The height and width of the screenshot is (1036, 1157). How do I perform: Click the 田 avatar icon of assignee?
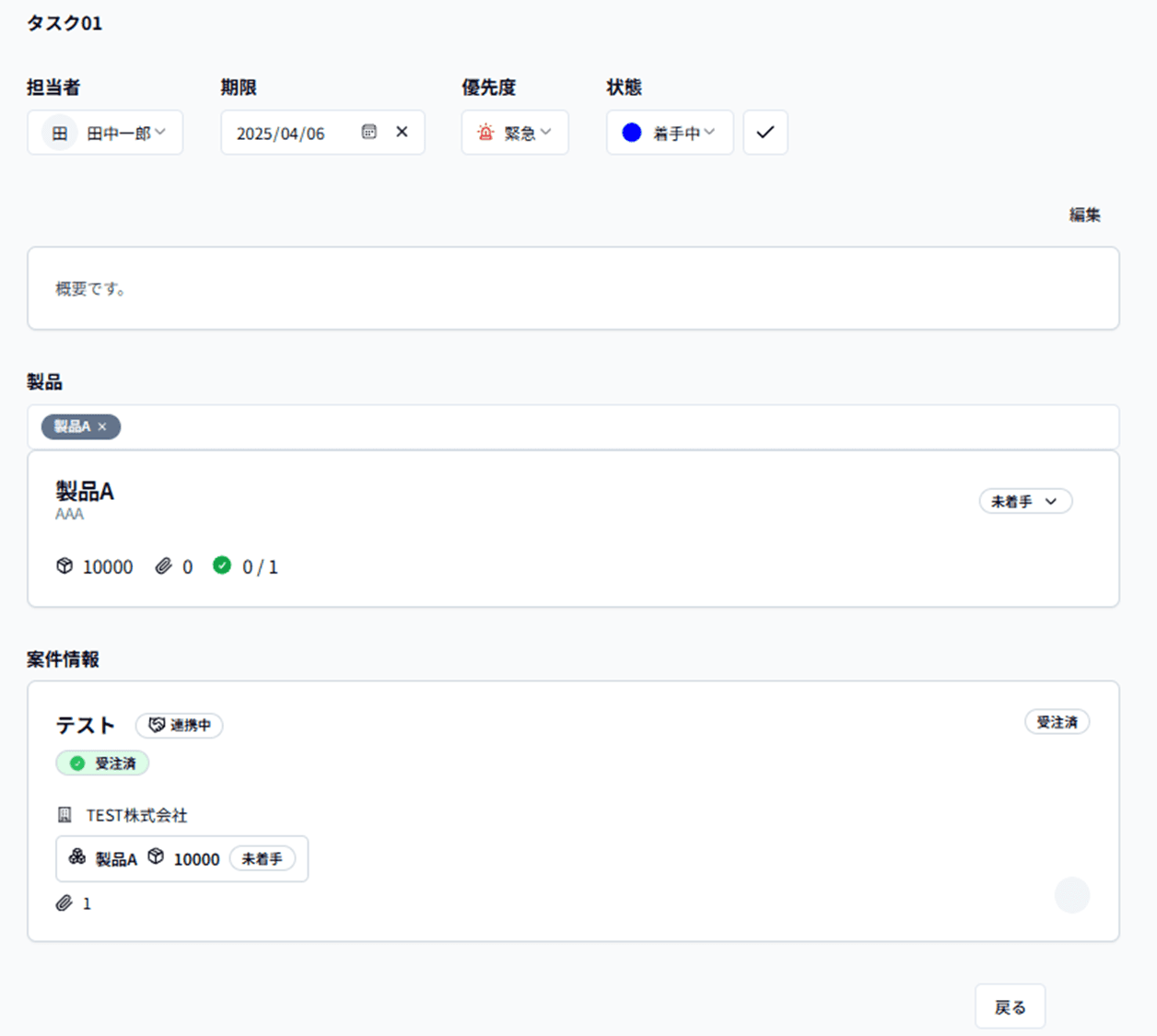(x=60, y=133)
